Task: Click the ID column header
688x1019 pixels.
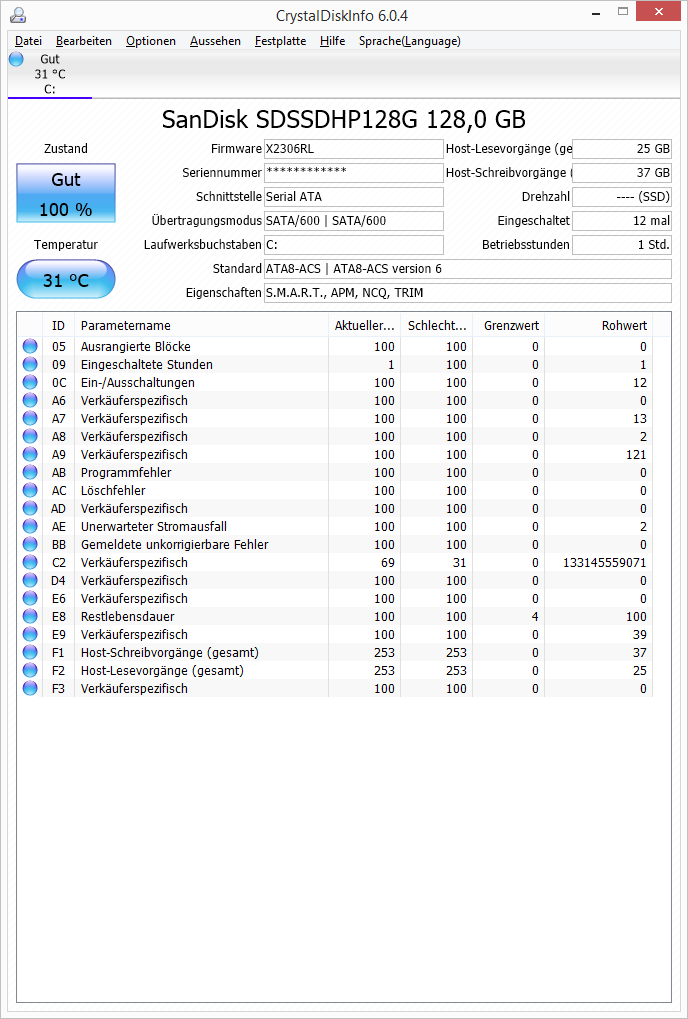Action: coord(58,326)
